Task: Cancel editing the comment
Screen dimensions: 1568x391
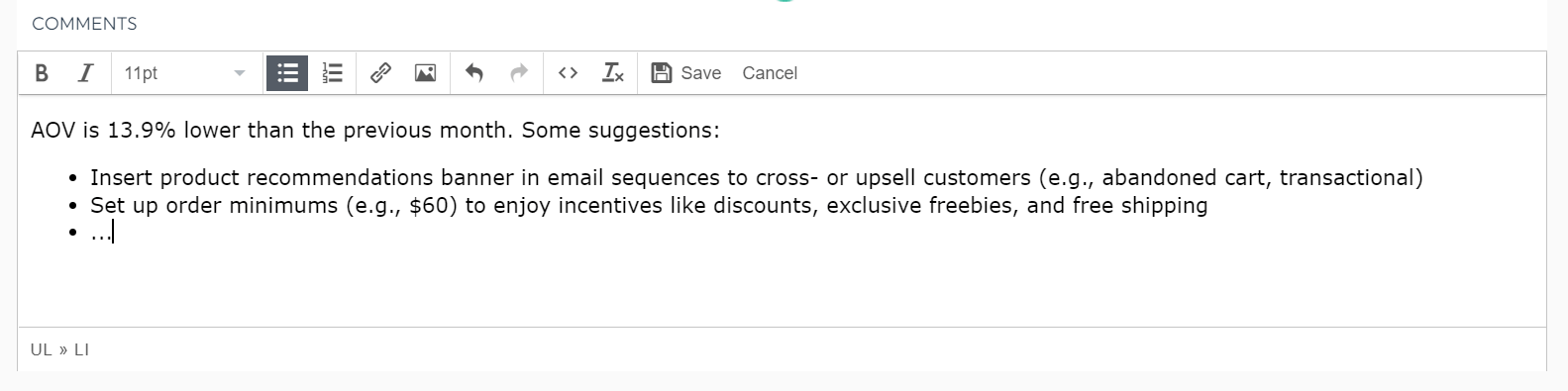Action: (770, 73)
